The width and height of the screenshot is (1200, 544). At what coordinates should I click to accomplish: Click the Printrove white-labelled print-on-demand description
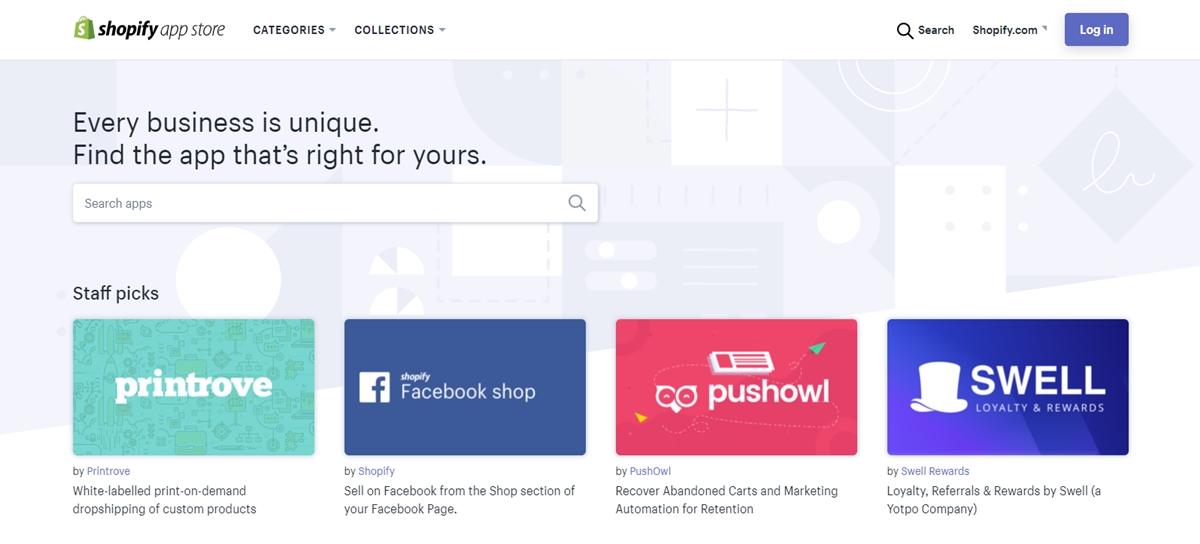point(164,500)
